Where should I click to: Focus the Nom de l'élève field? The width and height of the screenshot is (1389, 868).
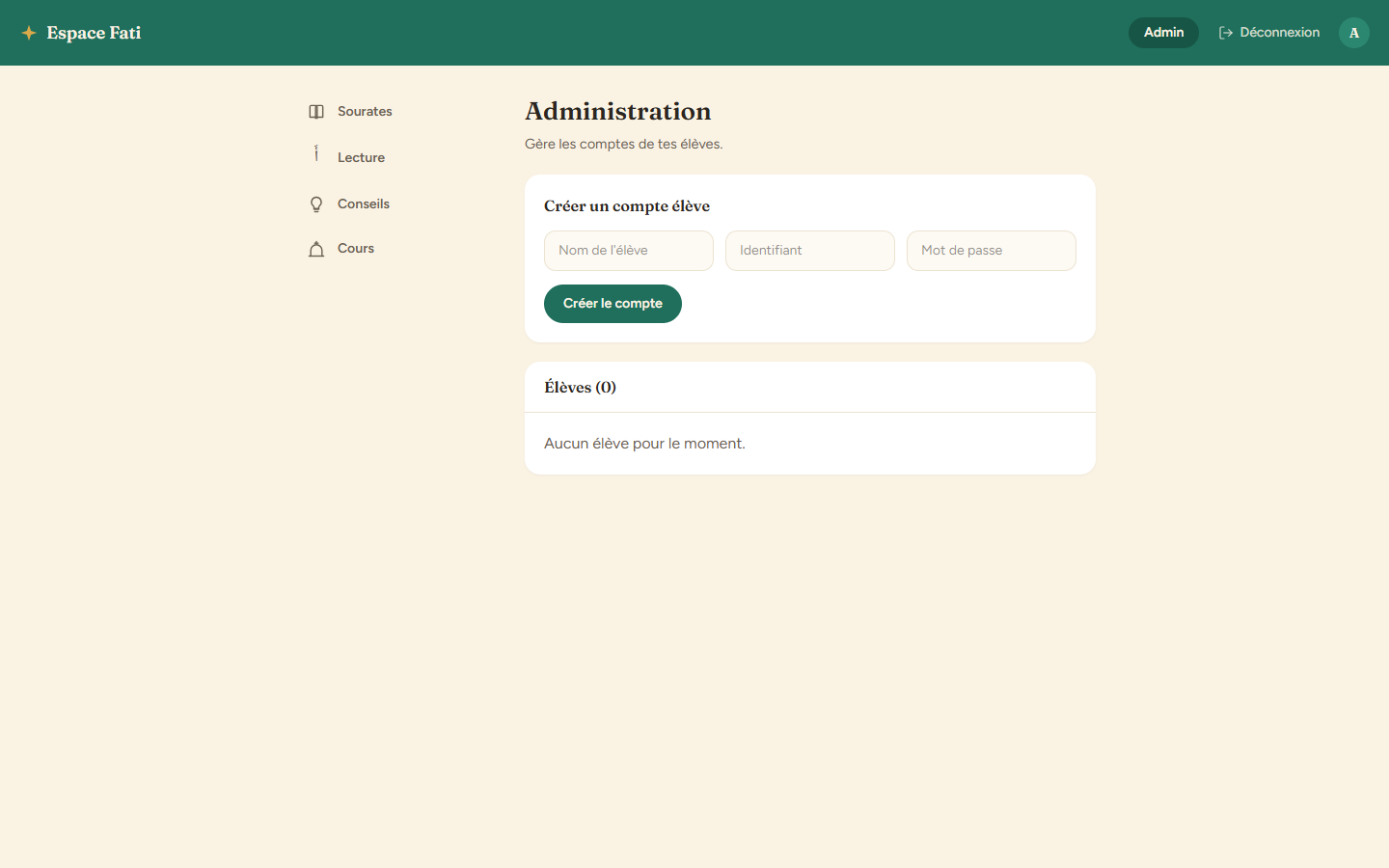(x=629, y=251)
